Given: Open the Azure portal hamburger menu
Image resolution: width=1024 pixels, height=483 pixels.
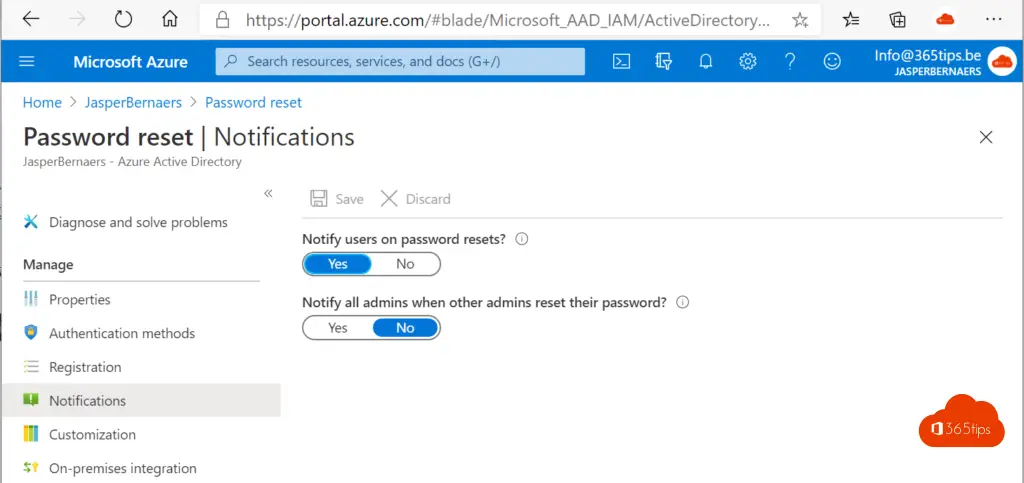Looking at the screenshot, I should click(x=27, y=61).
